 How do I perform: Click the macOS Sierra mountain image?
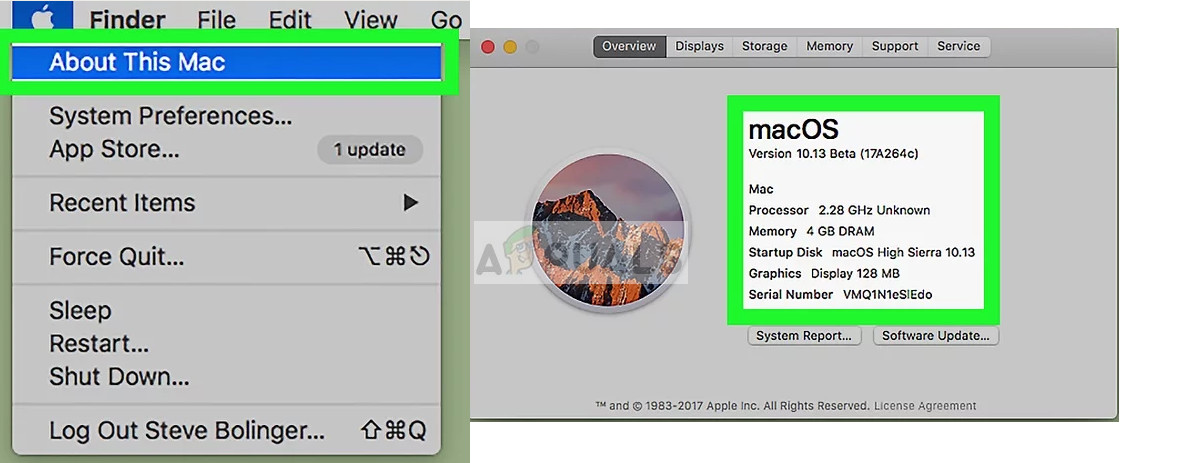(608, 230)
